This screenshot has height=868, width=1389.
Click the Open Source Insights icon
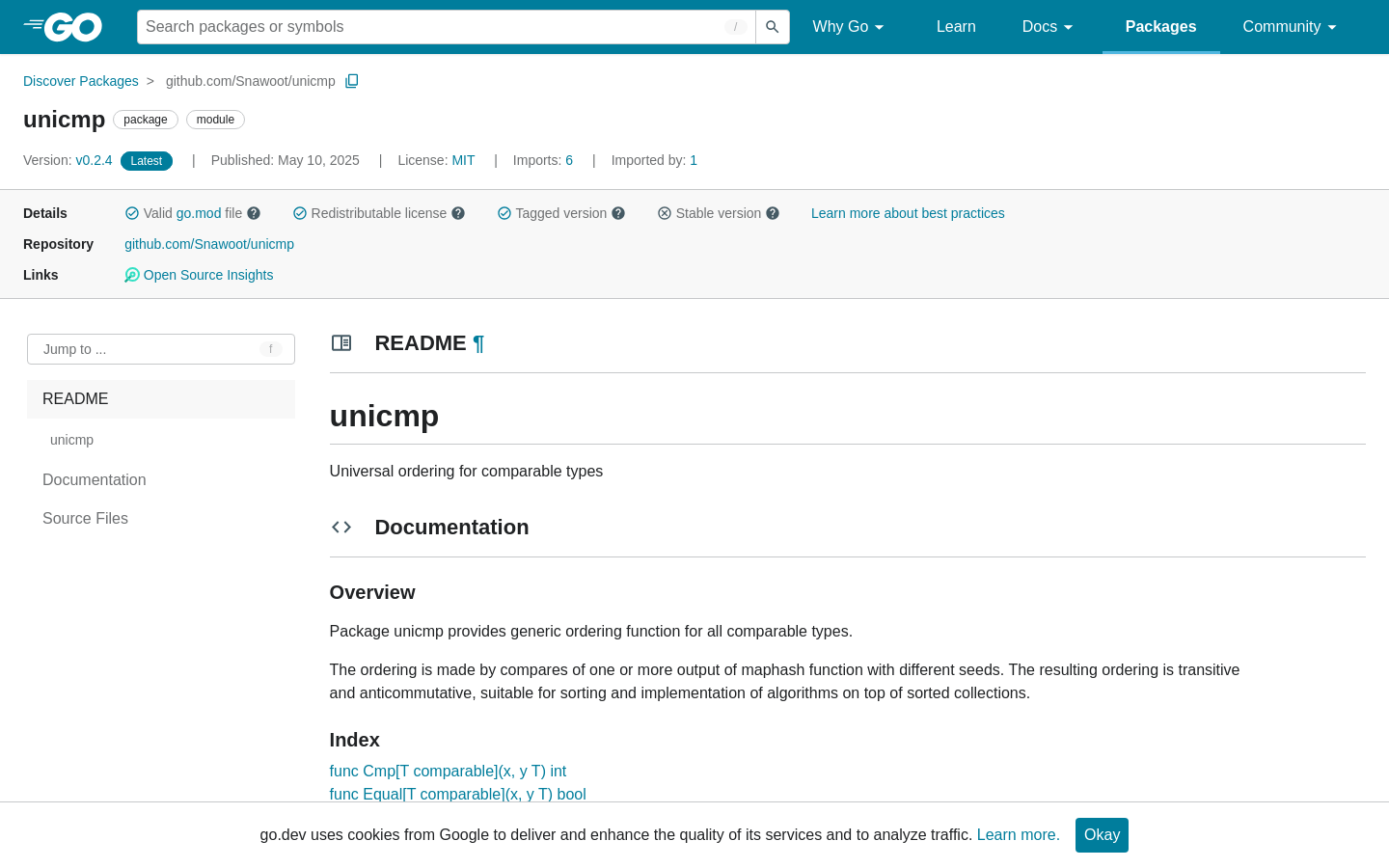click(132, 275)
